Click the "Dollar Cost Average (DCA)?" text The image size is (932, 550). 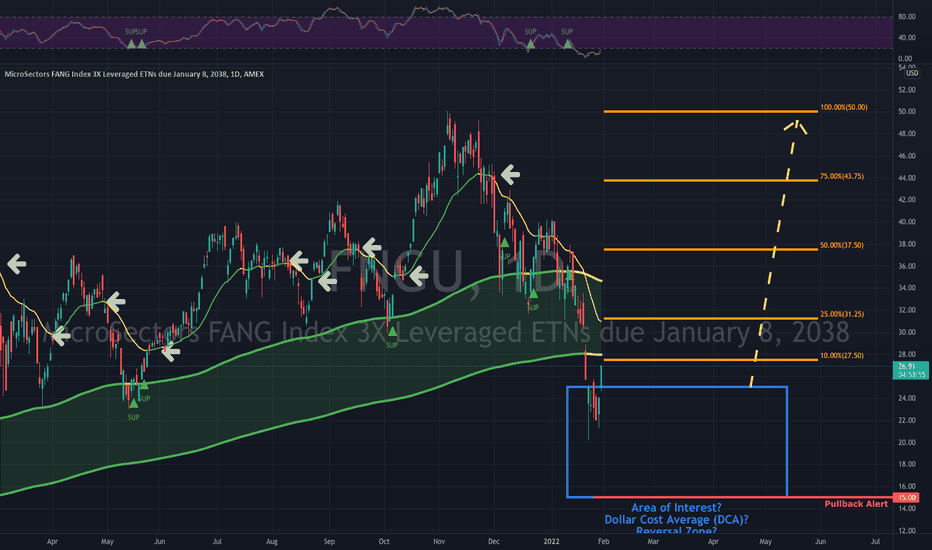click(x=676, y=520)
